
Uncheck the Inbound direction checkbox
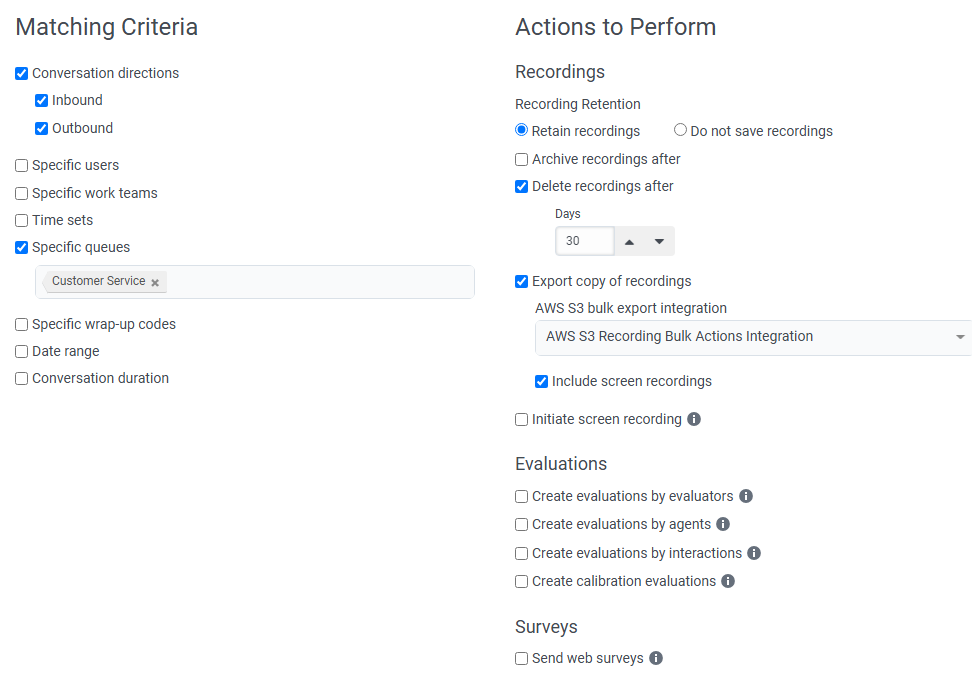(42, 101)
